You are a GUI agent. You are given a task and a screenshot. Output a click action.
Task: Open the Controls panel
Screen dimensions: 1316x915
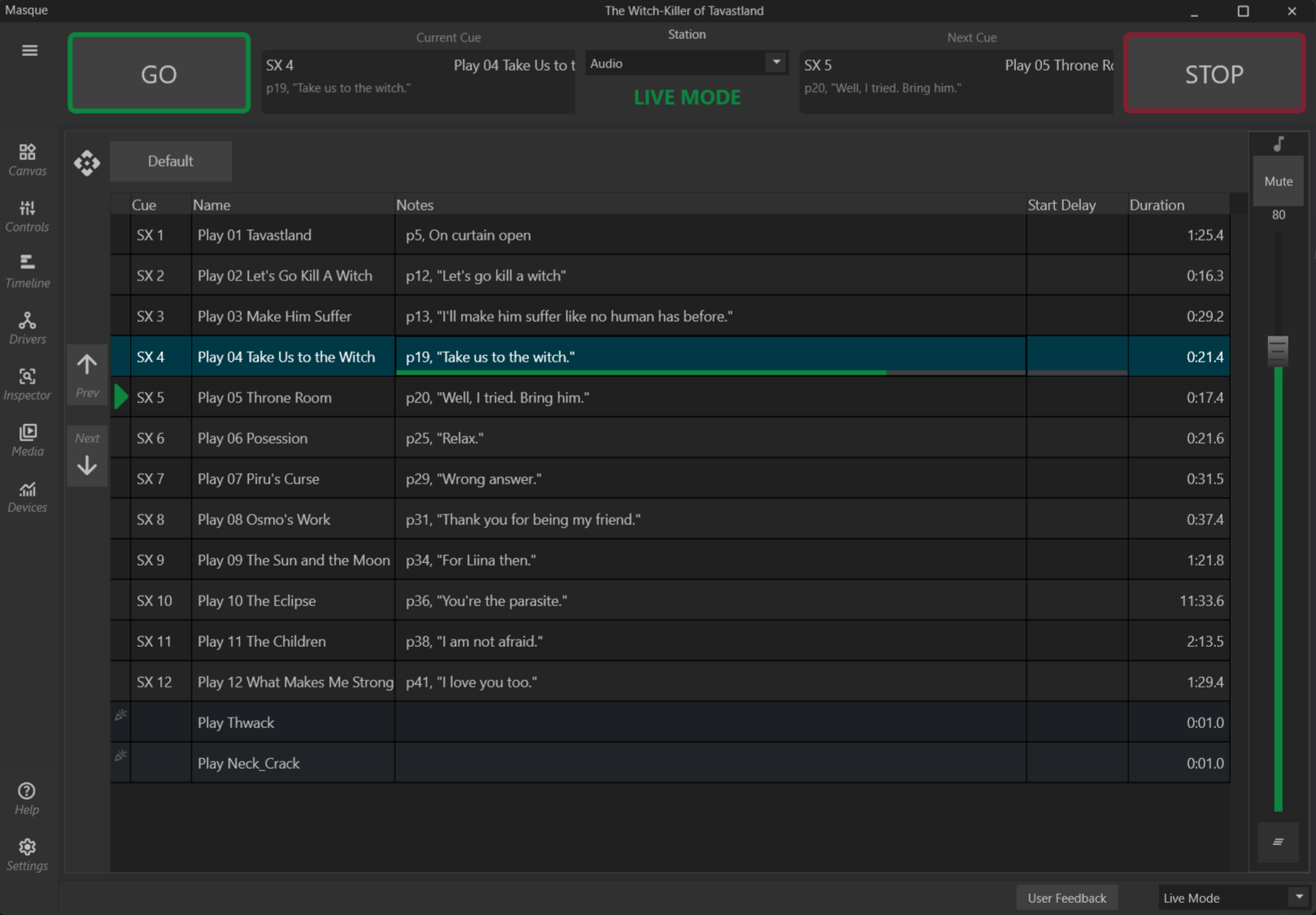click(x=28, y=216)
